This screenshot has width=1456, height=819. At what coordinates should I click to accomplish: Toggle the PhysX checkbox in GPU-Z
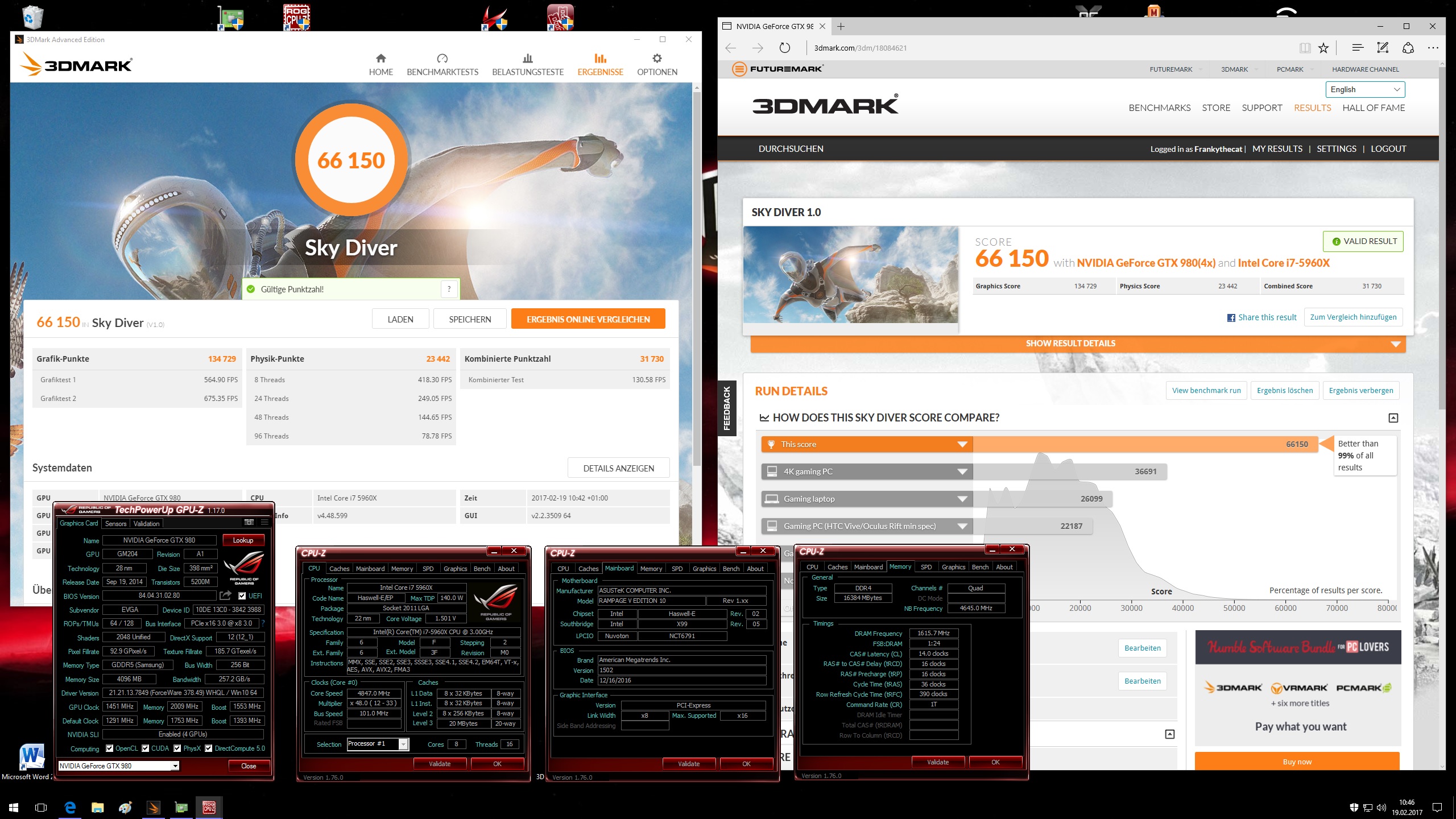pos(177,748)
